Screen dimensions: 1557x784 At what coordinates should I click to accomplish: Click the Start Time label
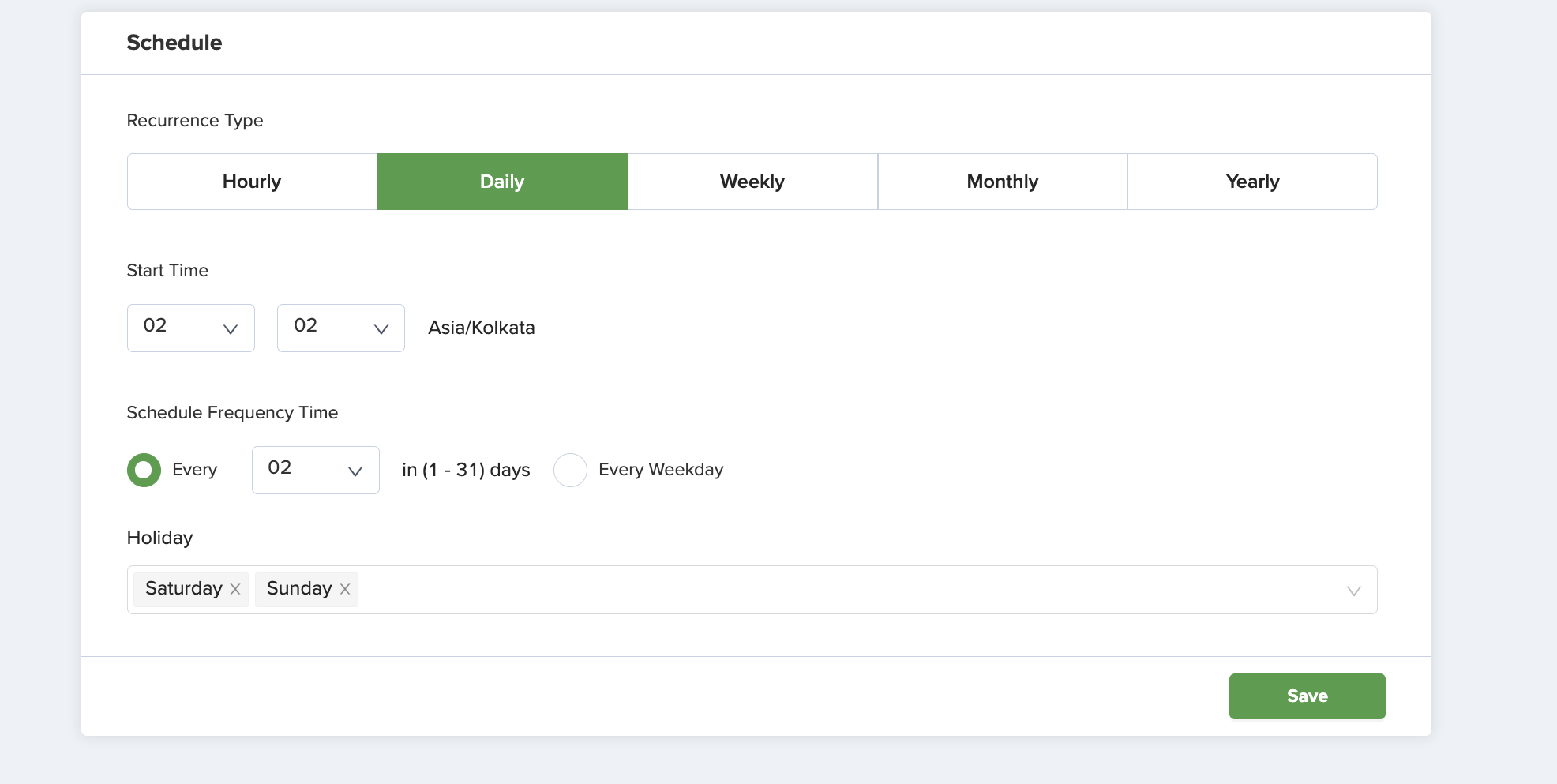[167, 271]
